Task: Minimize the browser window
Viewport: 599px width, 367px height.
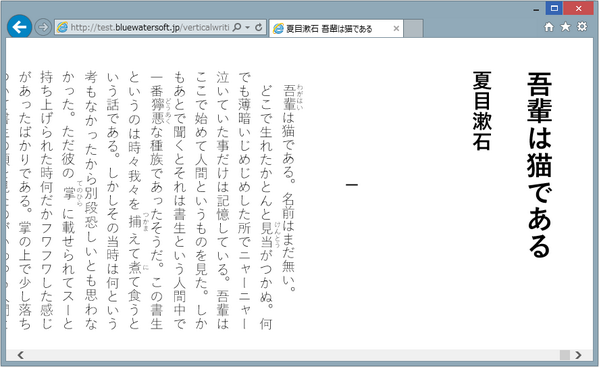Action: point(536,10)
